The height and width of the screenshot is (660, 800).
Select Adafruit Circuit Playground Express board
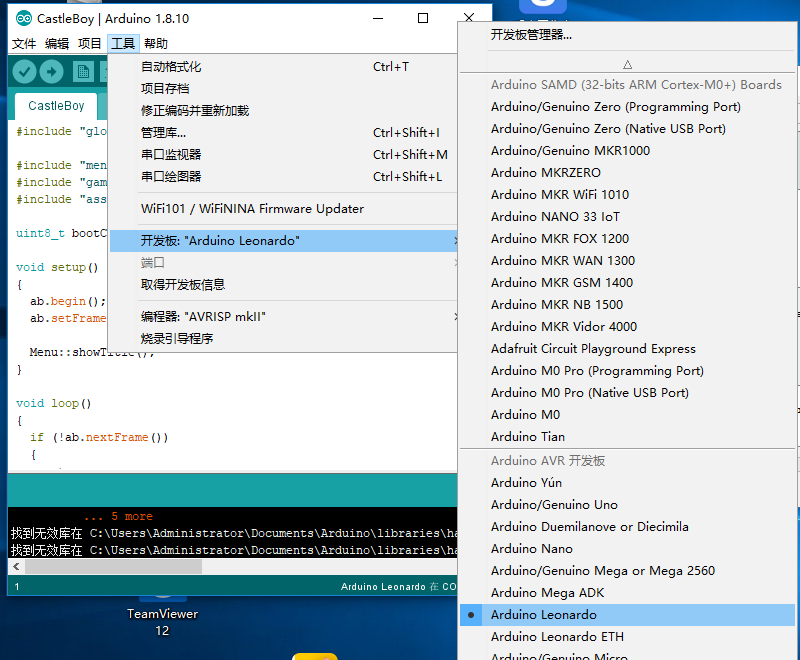point(593,348)
